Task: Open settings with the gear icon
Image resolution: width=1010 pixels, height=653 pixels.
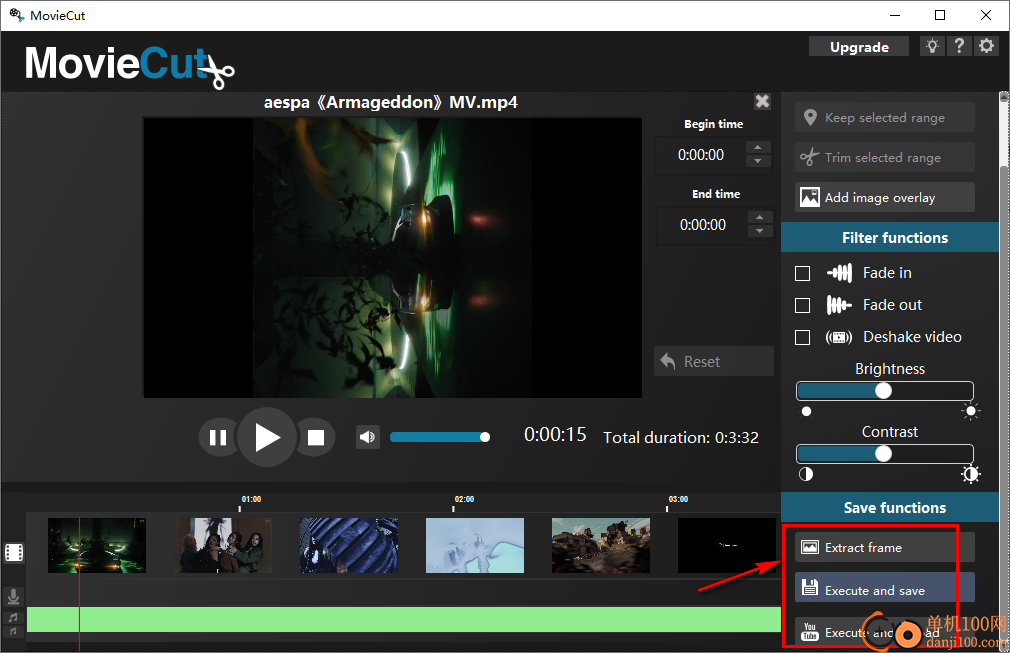Action: 986,46
